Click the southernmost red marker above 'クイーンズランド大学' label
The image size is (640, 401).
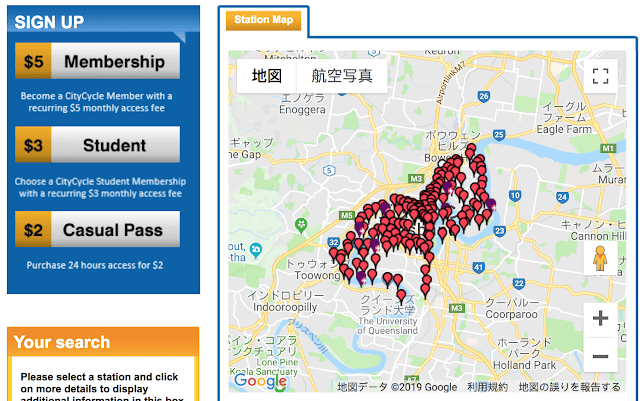(401, 295)
